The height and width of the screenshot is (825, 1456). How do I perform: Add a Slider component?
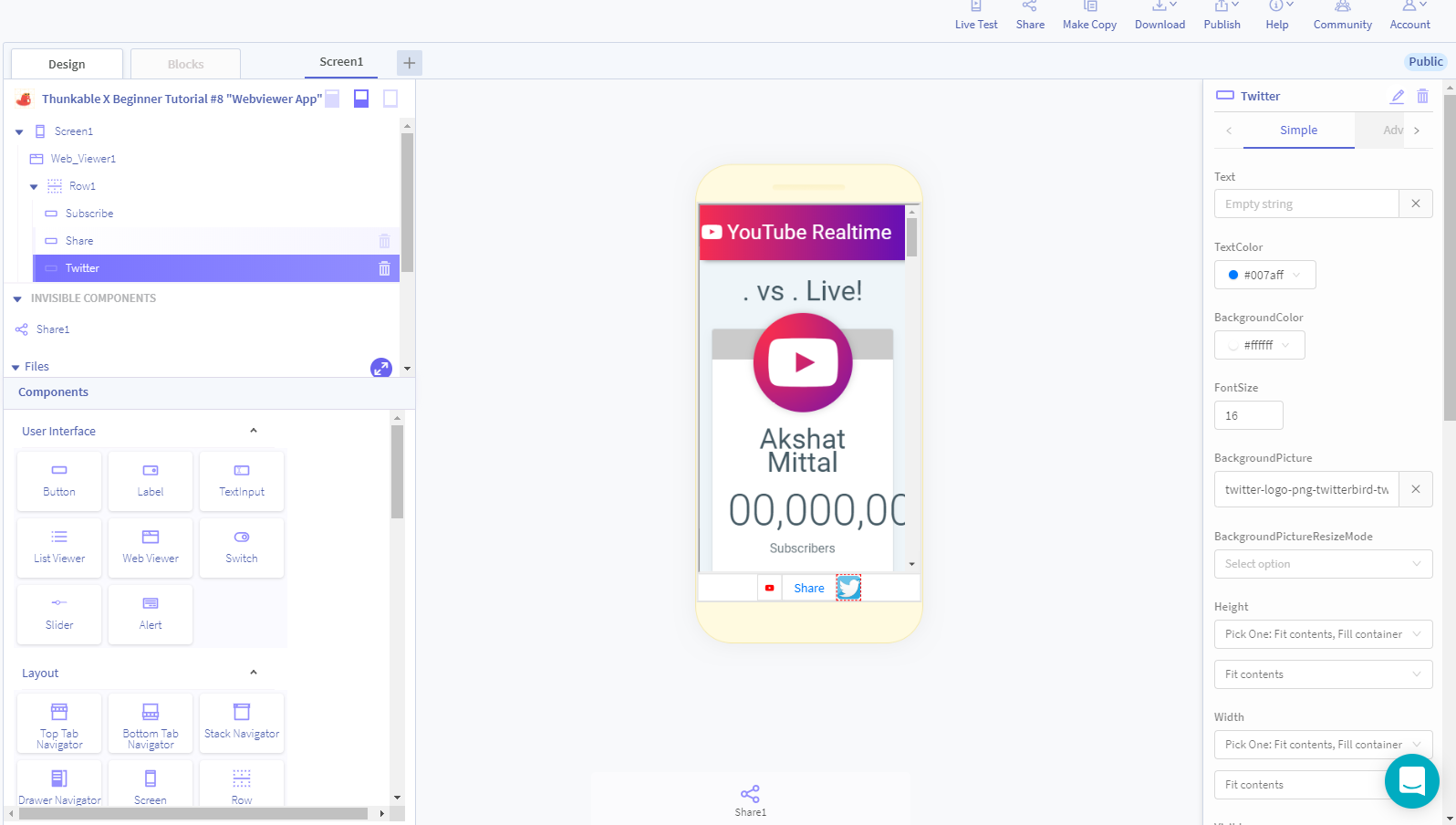click(59, 614)
